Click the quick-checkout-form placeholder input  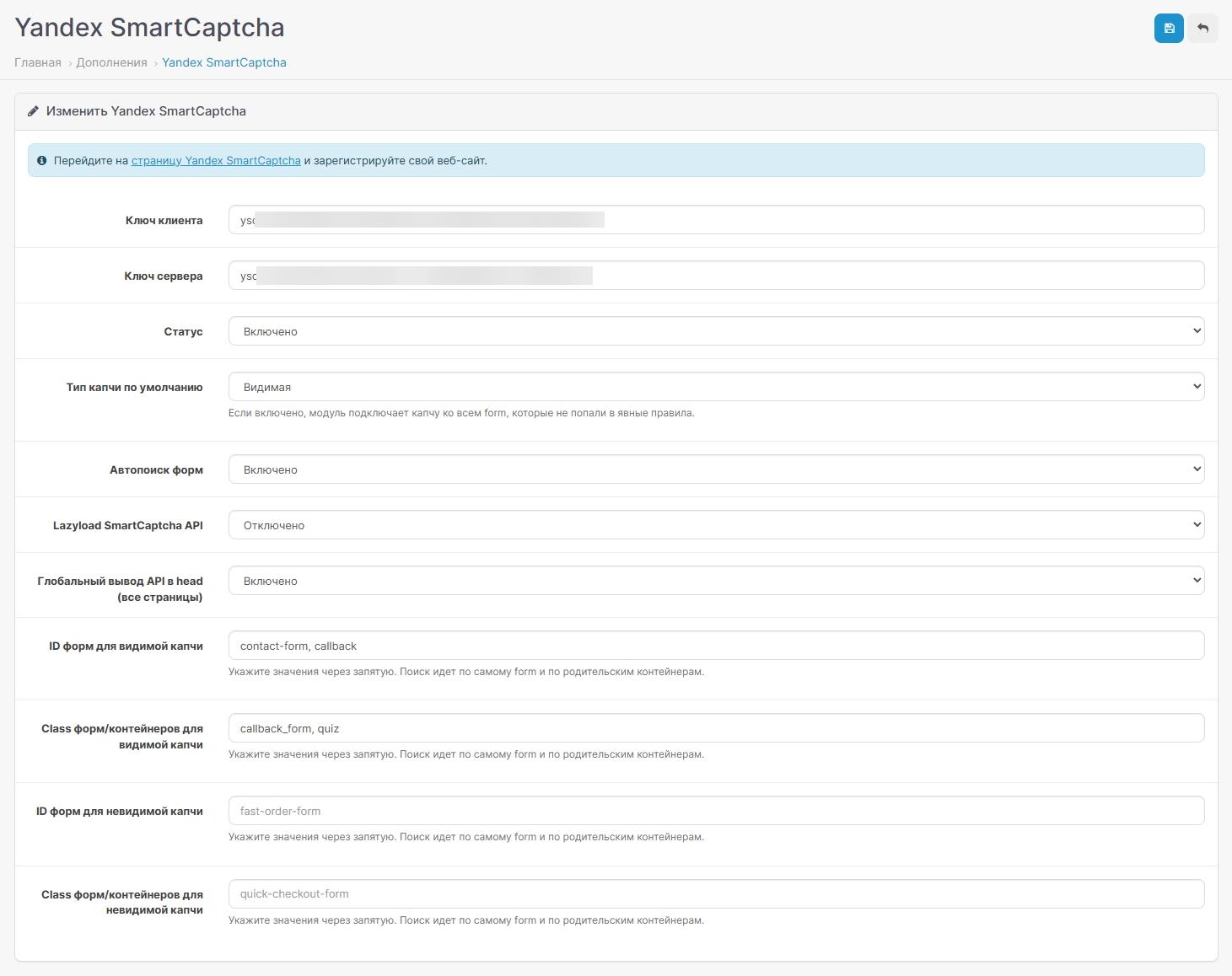[x=715, y=893]
